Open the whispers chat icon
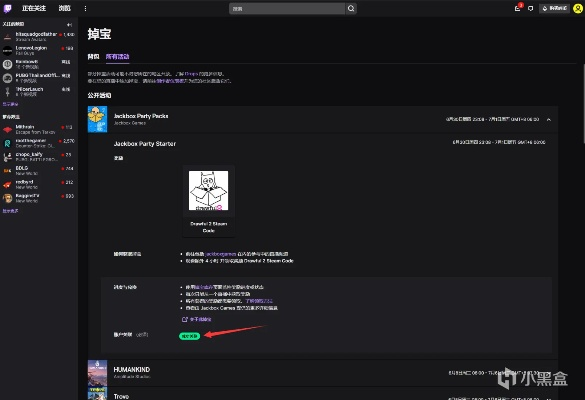This screenshot has width=585, height=400. pyautogui.click(x=531, y=8)
